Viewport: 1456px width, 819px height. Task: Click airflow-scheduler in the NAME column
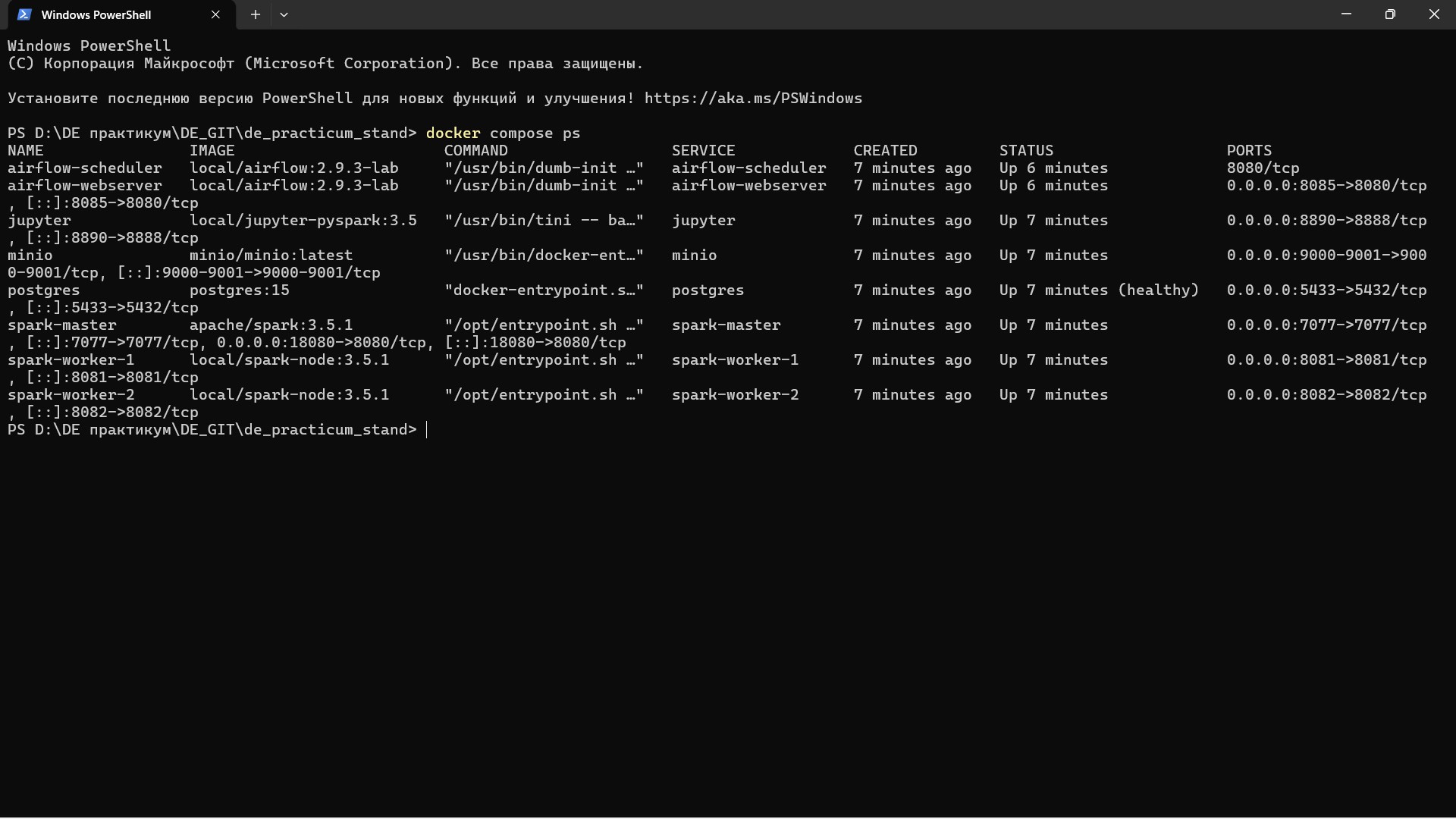(x=85, y=168)
